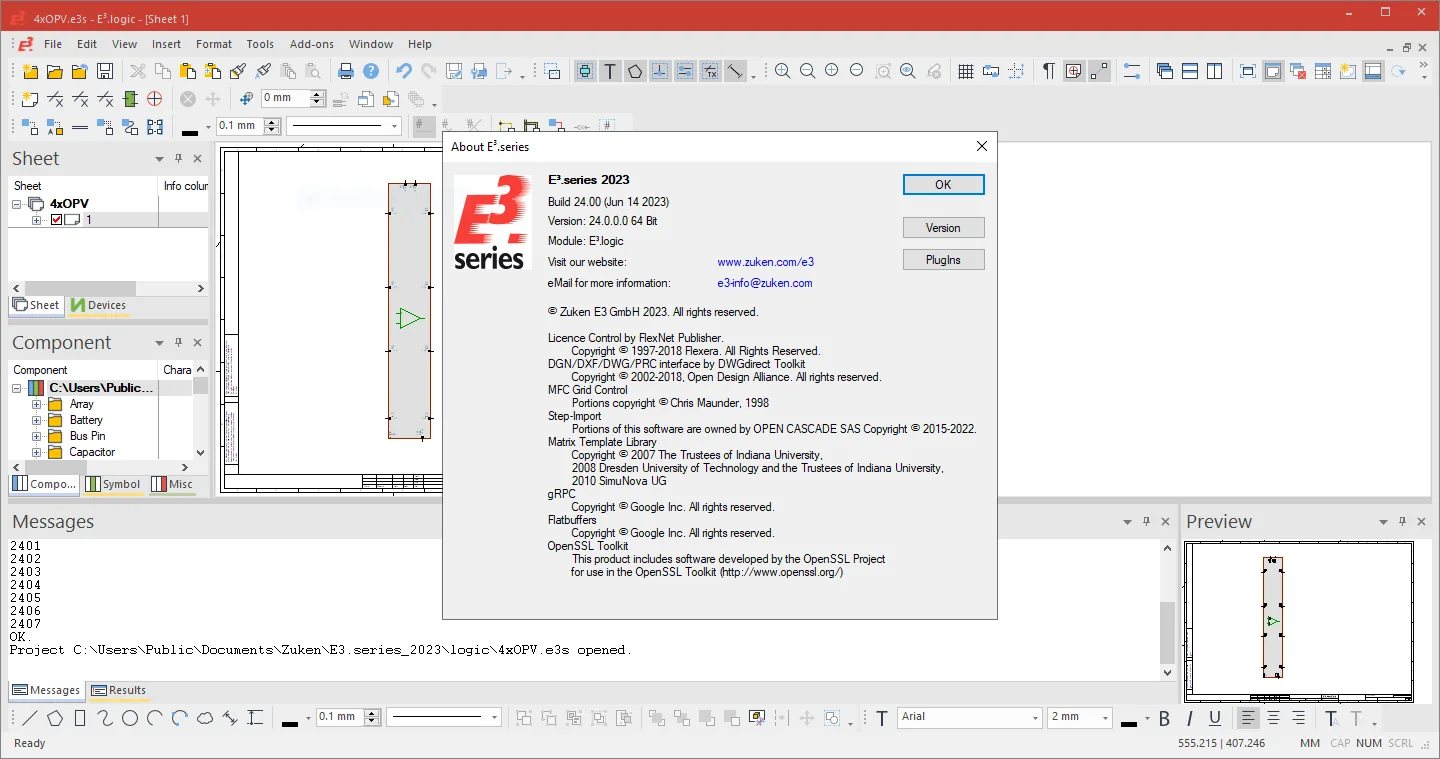
Task: Set text alignment to right
Action: point(1299,718)
